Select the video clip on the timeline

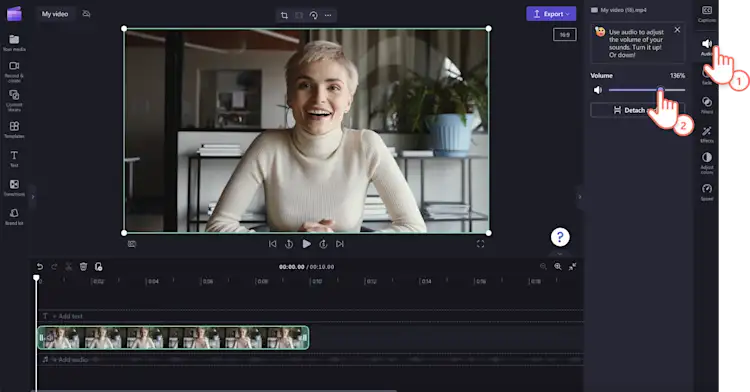(x=173, y=338)
